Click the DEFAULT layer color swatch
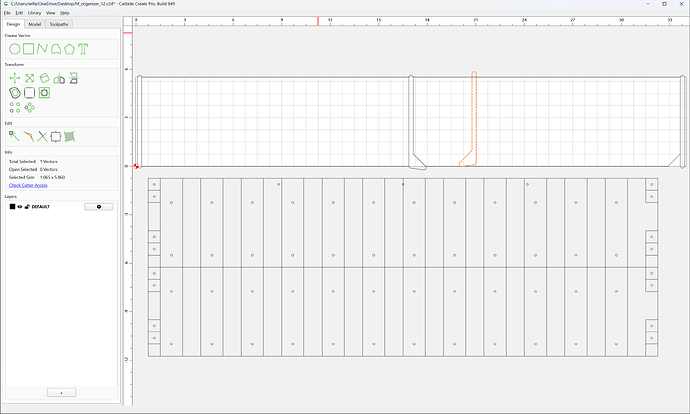Image resolution: width=690 pixels, height=414 pixels. pos(12,207)
